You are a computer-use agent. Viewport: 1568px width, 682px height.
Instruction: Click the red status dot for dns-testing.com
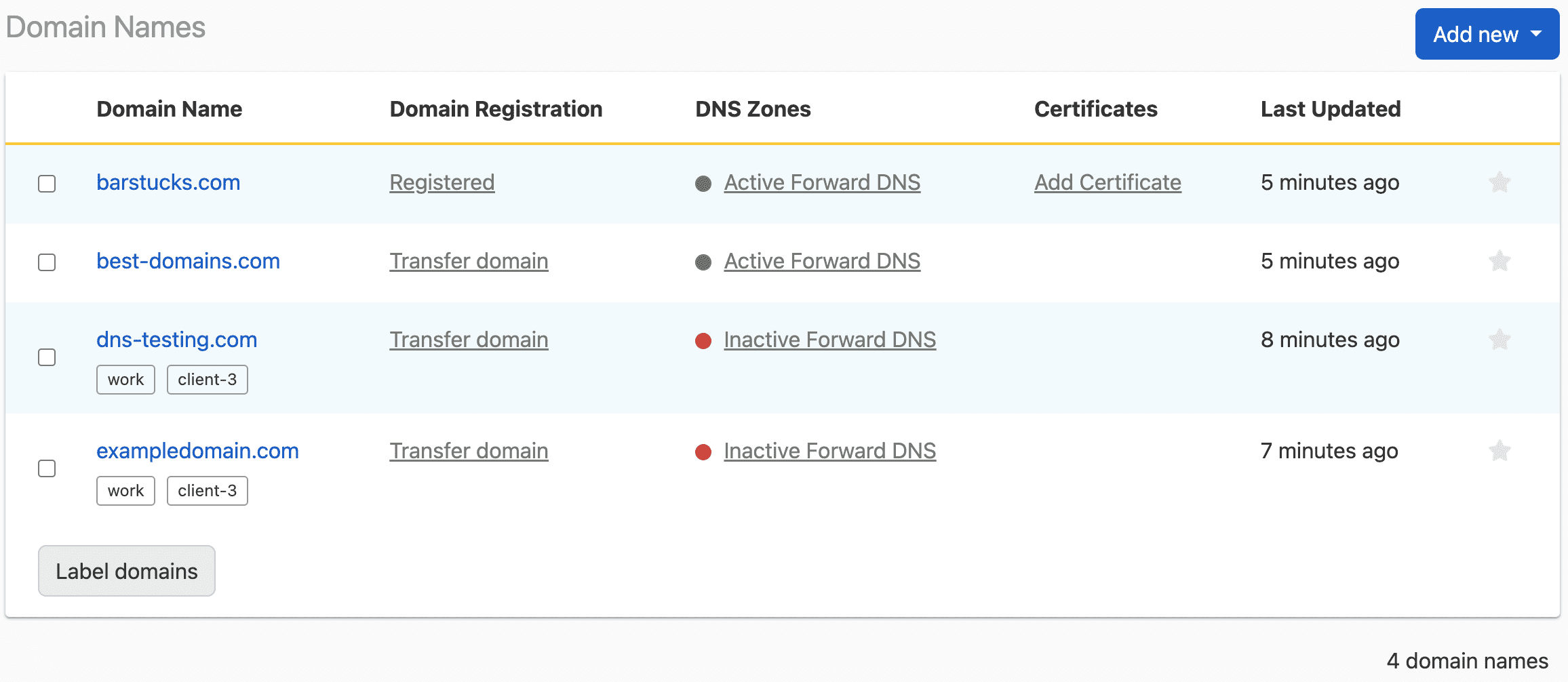[703, 340]
